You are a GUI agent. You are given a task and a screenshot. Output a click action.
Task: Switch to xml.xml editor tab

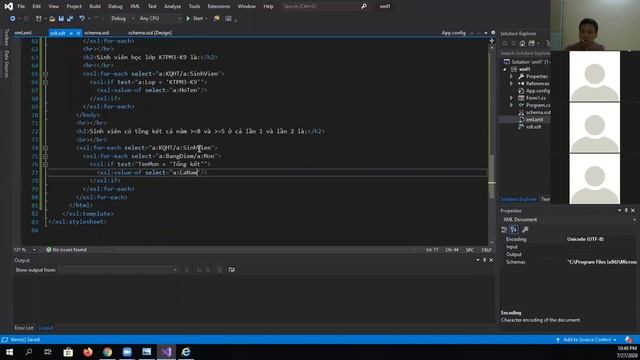click(x=23, y=33)
